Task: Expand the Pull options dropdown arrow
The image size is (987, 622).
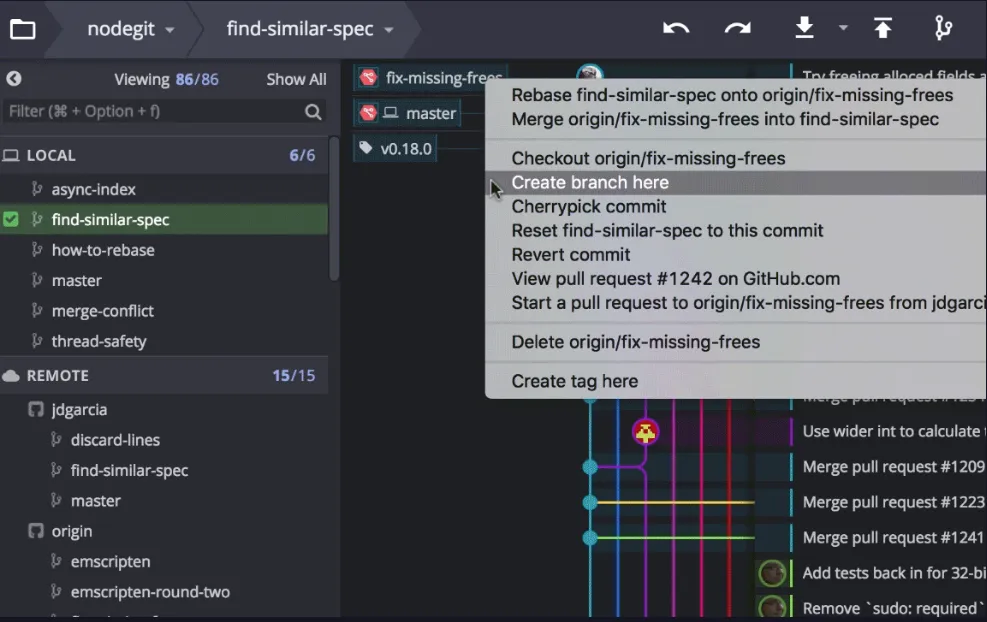Action: pyautogui.click(x=843, y=29)
